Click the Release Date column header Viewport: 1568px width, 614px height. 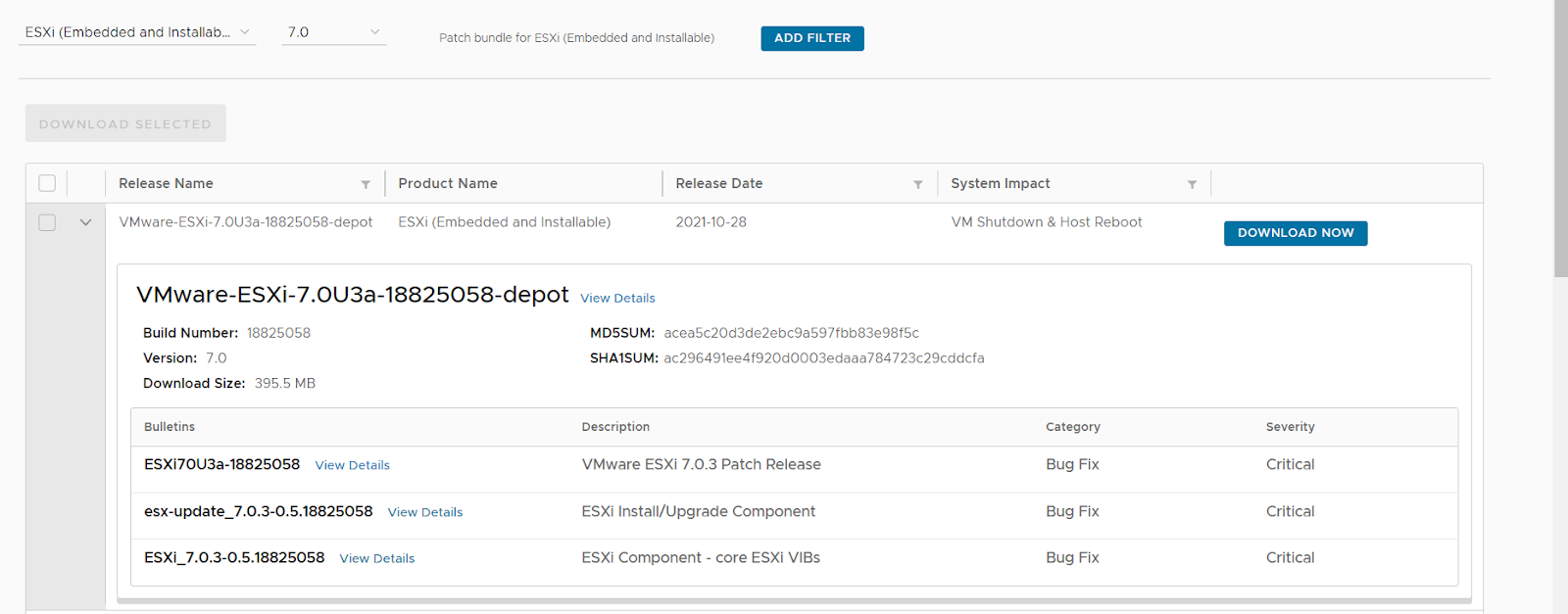click(x=719, y=183)
